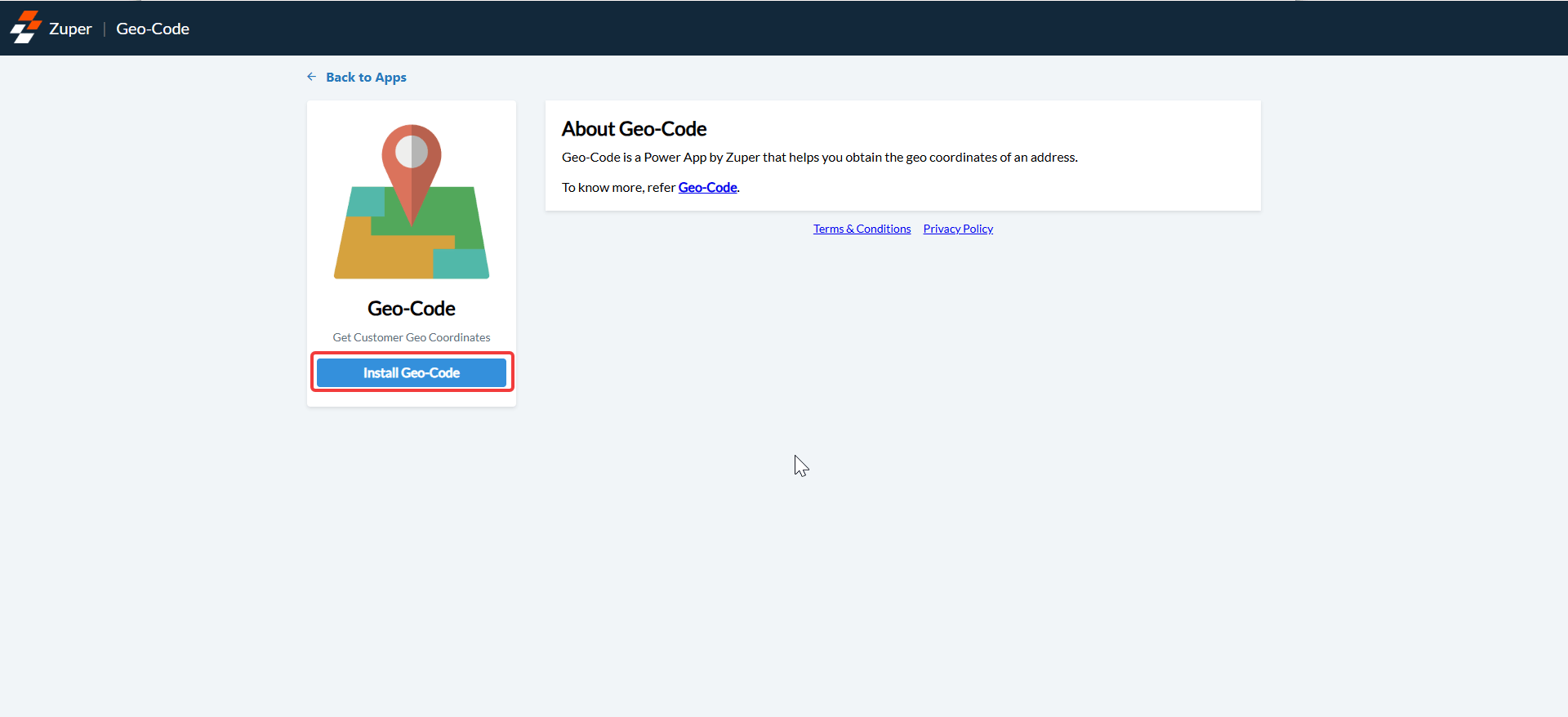
Task: Click the Geo-Code title in the header bar
Action: point(153,29)
